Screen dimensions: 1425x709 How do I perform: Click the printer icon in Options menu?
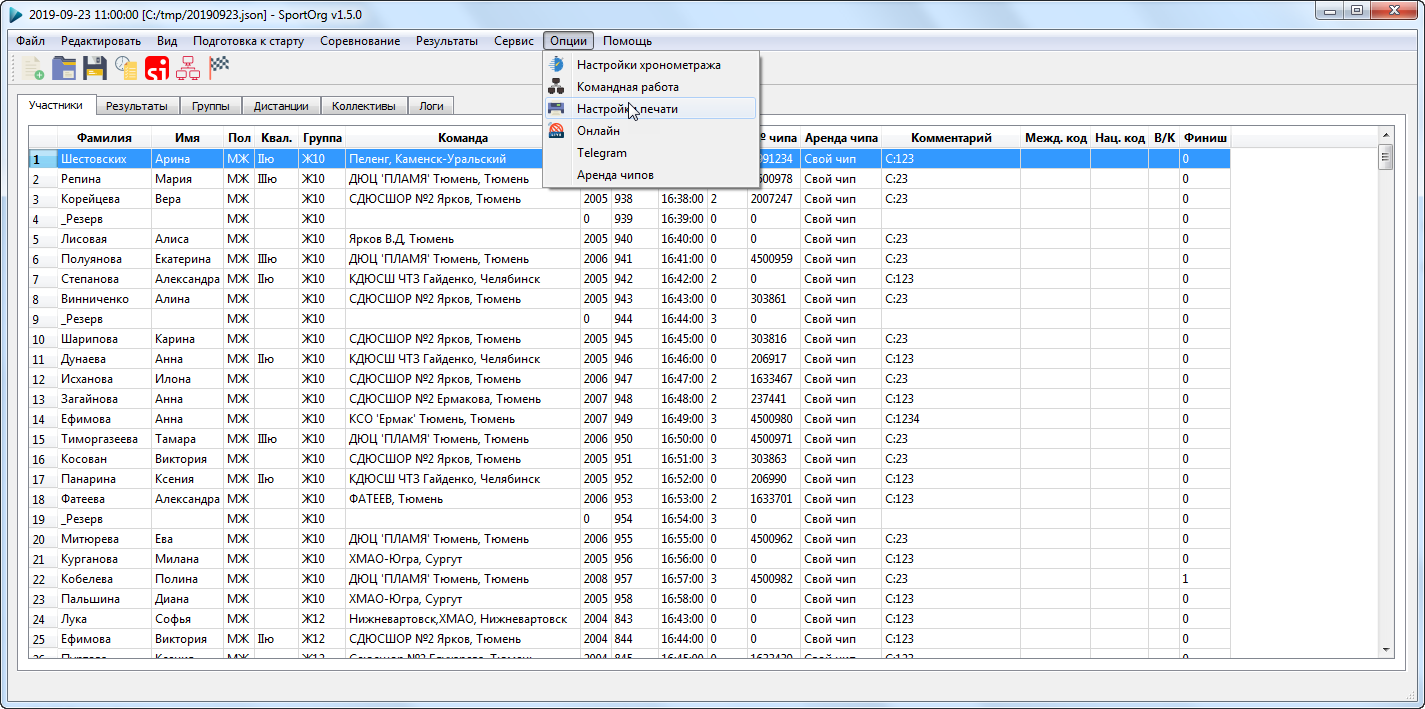557,109
